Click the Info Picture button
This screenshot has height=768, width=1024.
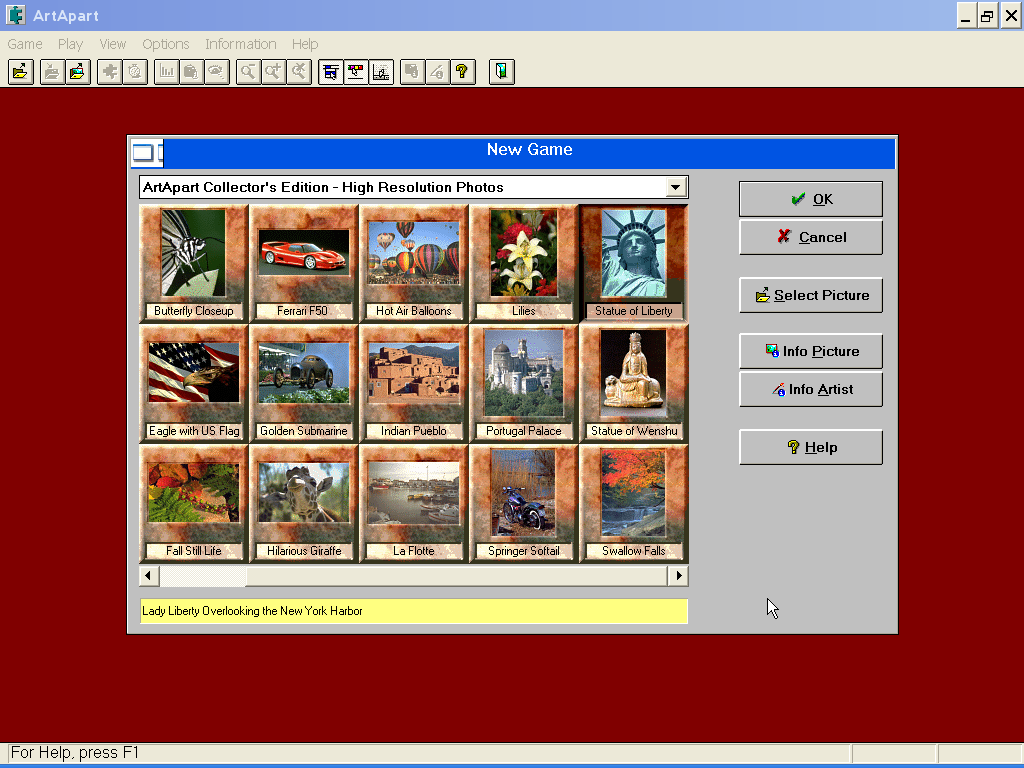(810, 351)
